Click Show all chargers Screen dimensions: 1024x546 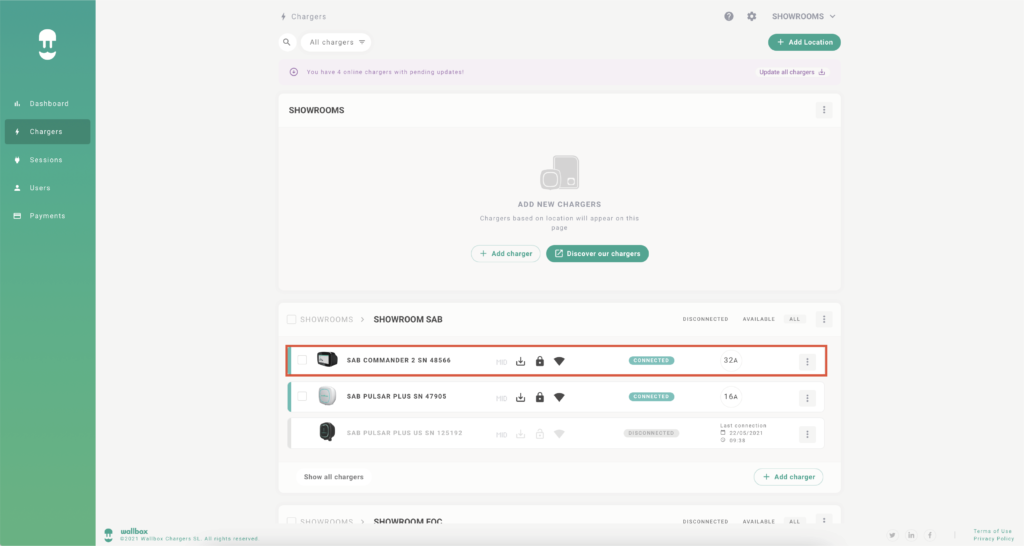click(x=334, y=477)
